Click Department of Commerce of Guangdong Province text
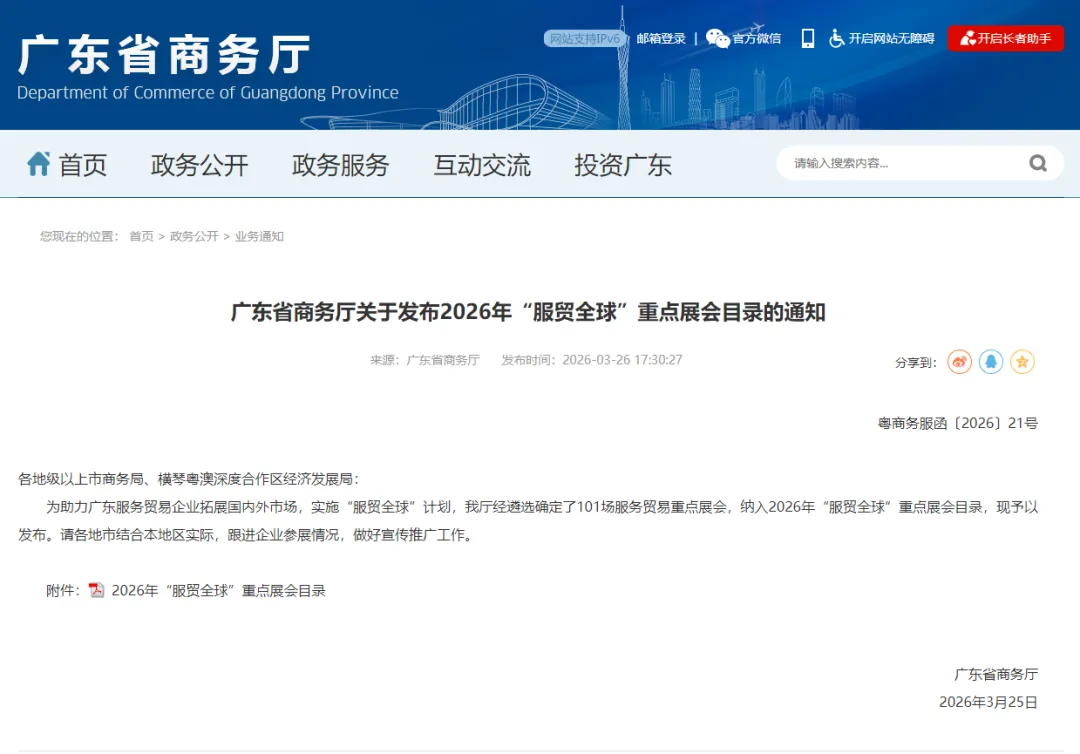1080x754 pixels. pyautogui.click(x=207, y=93)
